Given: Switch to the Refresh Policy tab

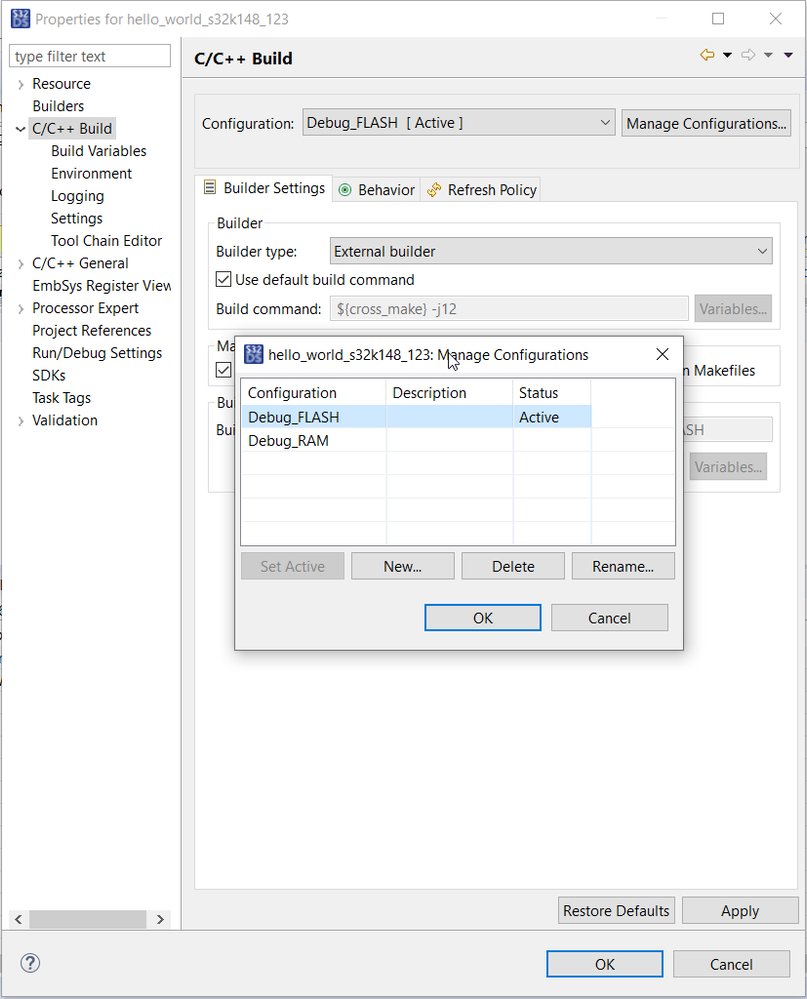Looking at the screenshot, I should point(481,190).
